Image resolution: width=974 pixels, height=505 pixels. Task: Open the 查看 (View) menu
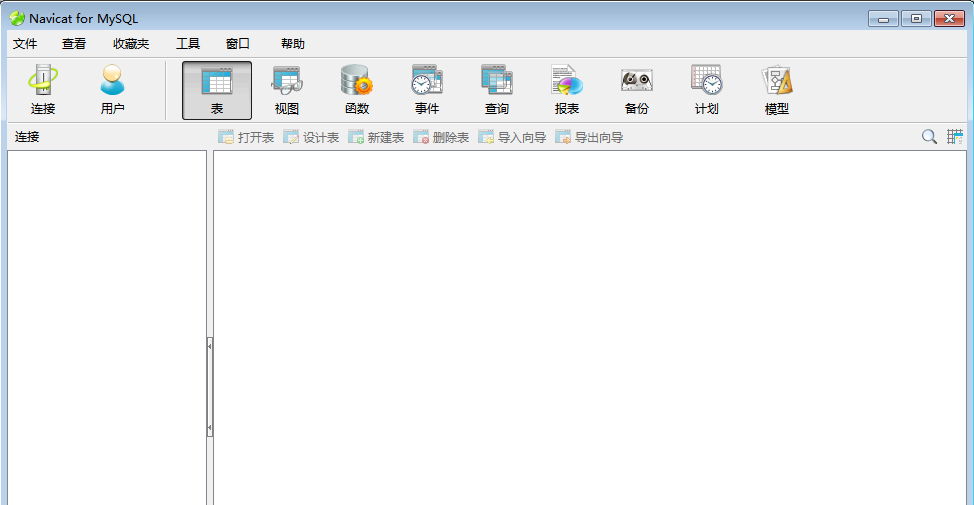tap(74, 44)
